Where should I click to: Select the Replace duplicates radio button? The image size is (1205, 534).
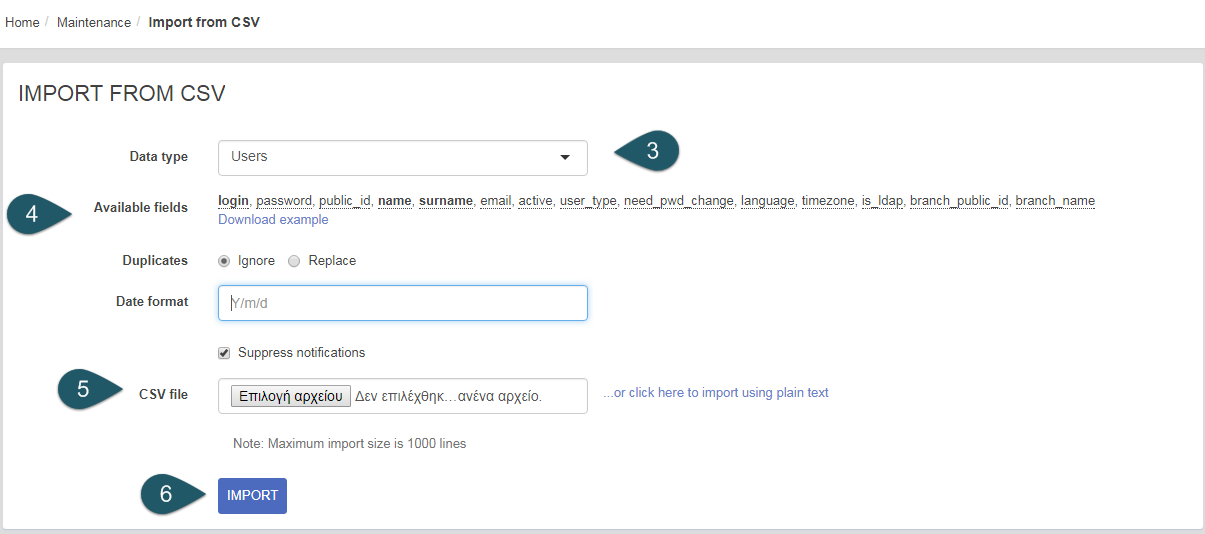click(294, 261)
